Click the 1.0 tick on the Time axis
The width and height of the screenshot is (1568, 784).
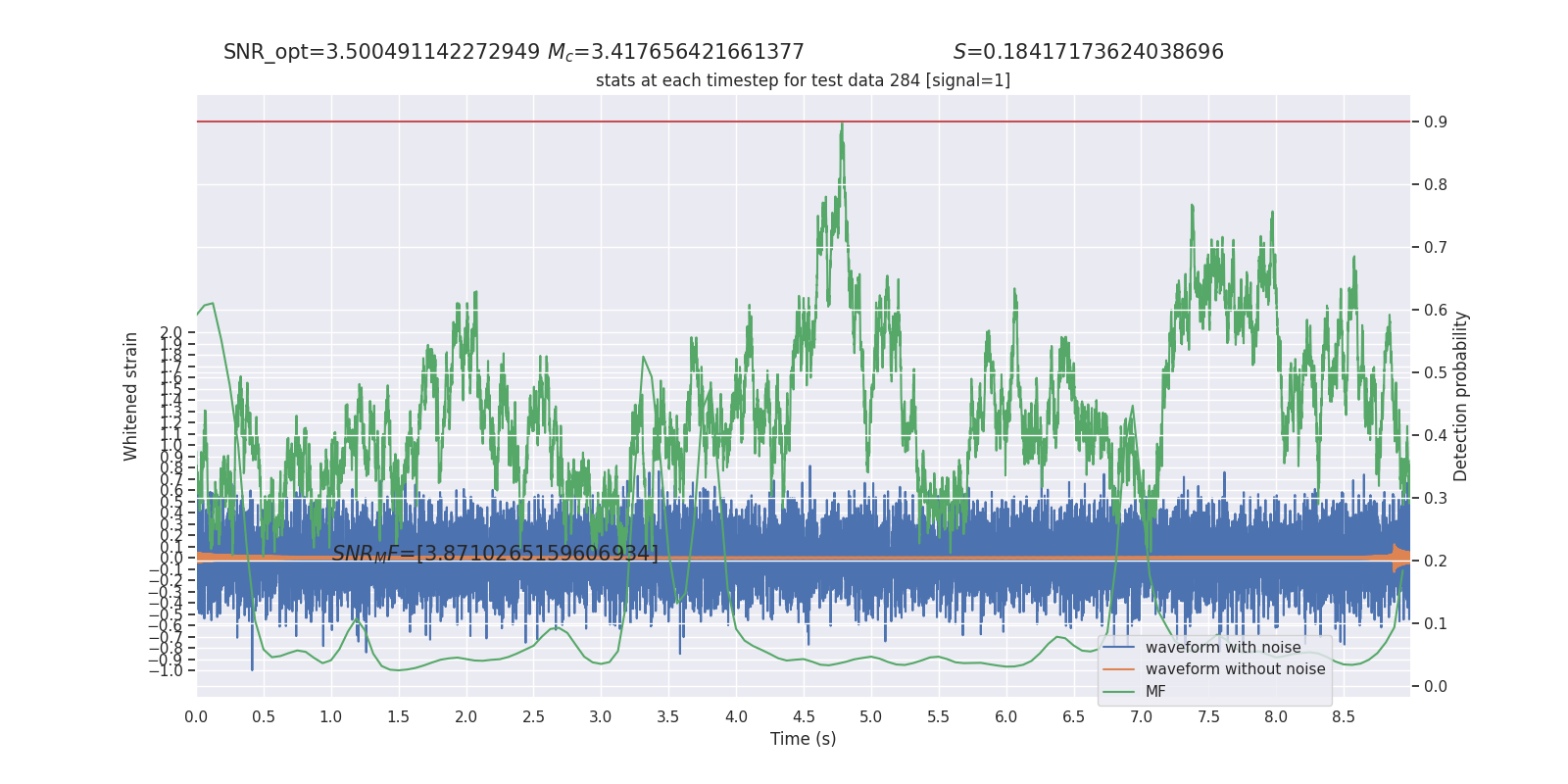(331, 717)
